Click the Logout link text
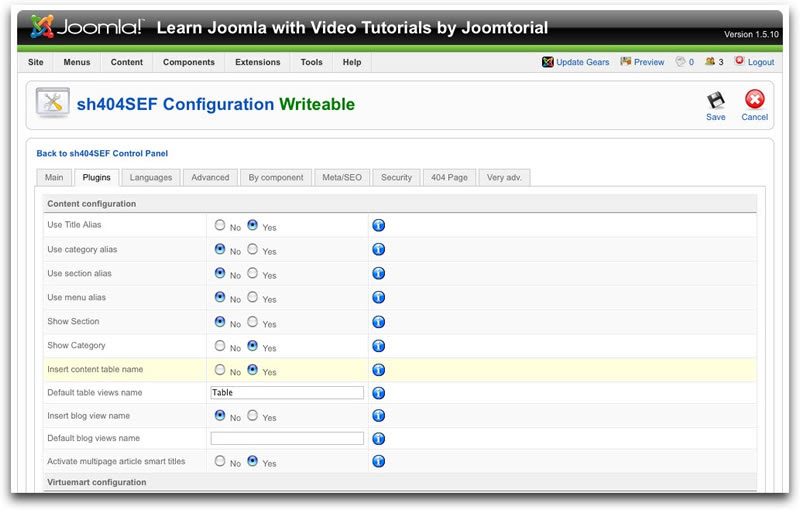 point(761,62)
